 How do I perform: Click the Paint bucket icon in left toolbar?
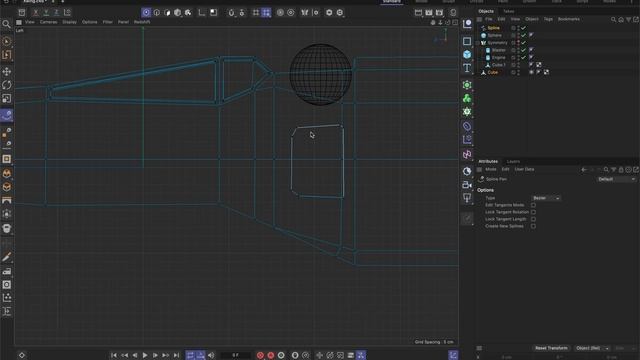click(7, 229)
